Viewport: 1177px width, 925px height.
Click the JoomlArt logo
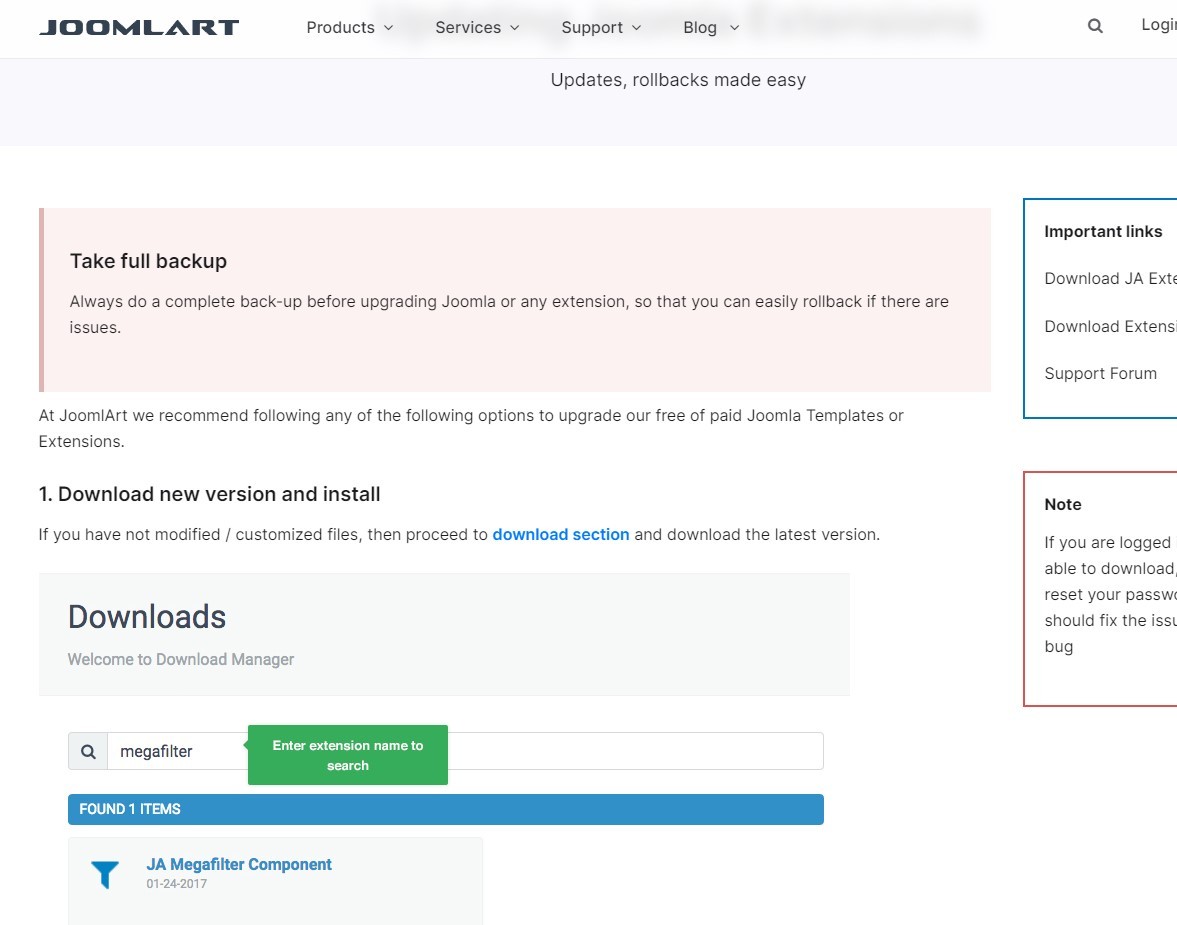(139, 28)
